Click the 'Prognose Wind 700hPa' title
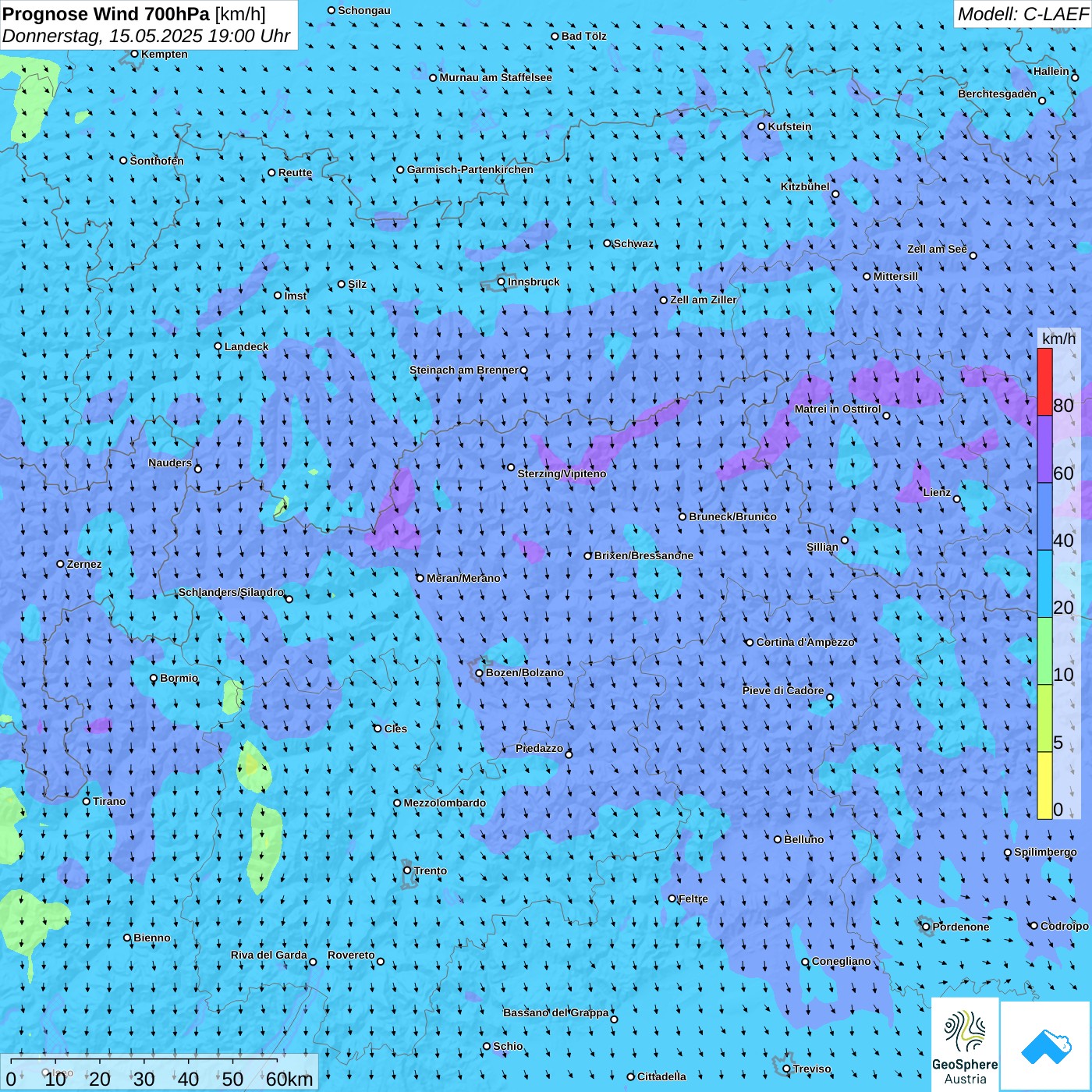 tap(106, 13)
